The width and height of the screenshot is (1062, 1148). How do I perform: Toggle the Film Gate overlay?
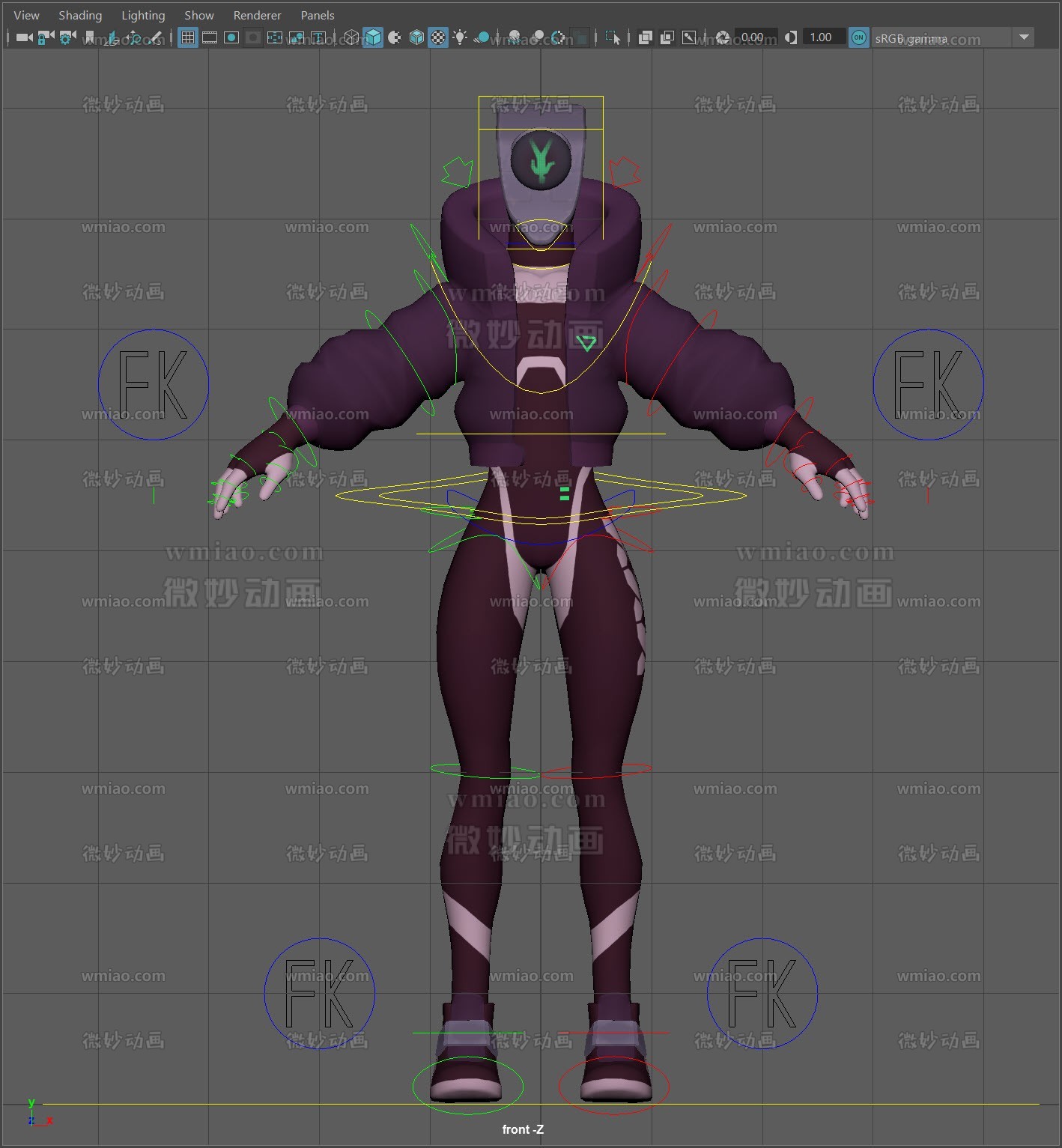click(210, 37)
